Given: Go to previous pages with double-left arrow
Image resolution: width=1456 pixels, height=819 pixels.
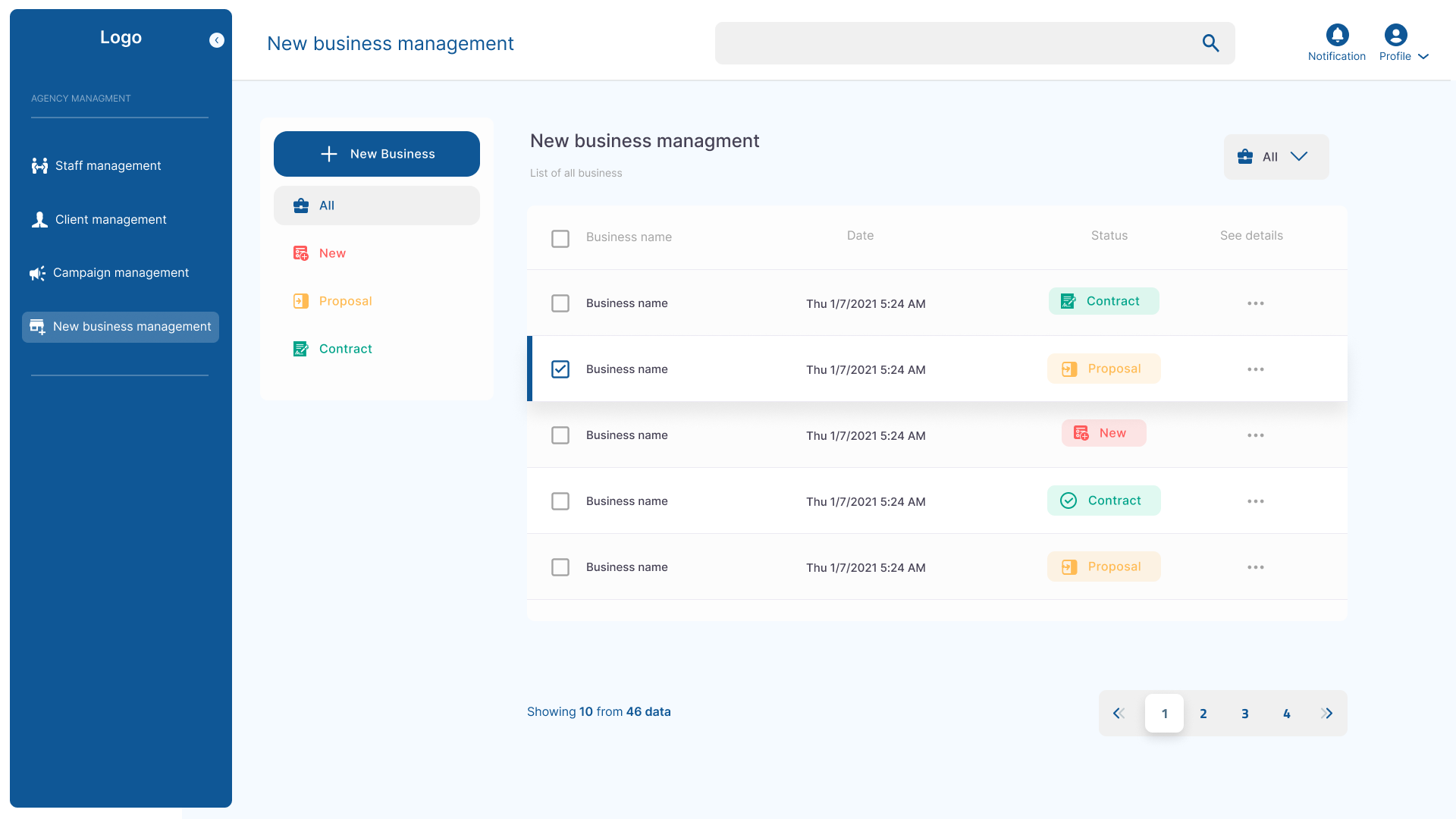Looking at the screenshot, I should point(1119,714).
